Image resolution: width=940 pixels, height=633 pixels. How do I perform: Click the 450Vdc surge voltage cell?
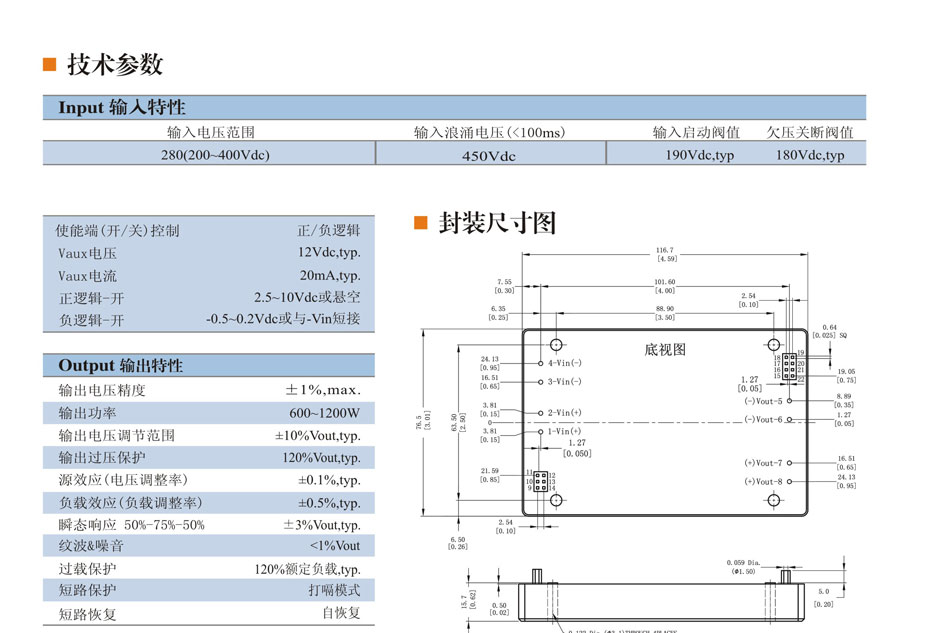(489, 155)
